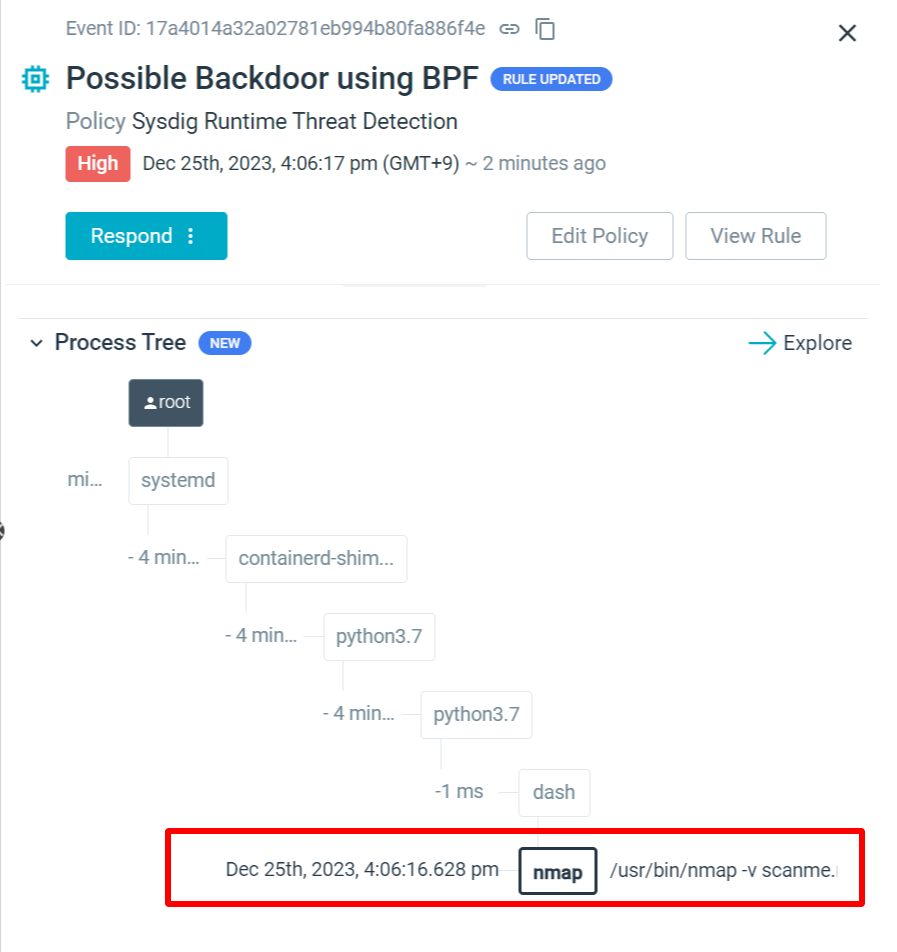
Task: Select the systemd process node
Action: tap(178, 480)
